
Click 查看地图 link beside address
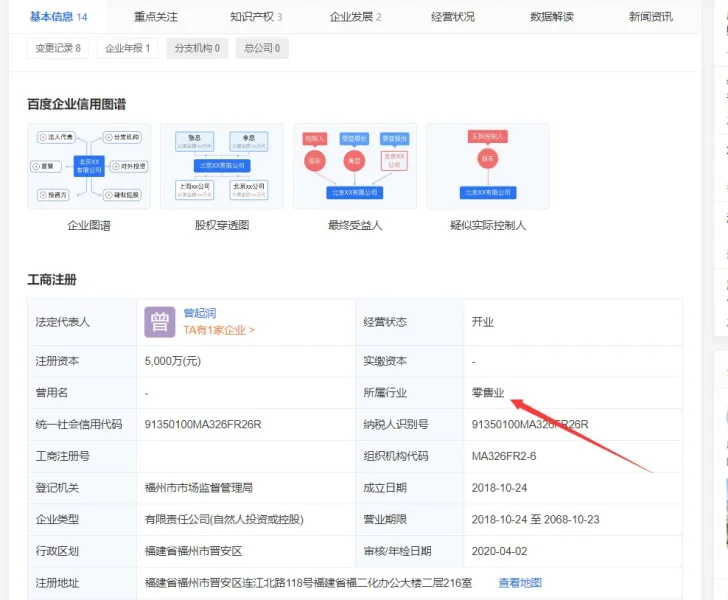pyautogui.click(x=520, y=583)
